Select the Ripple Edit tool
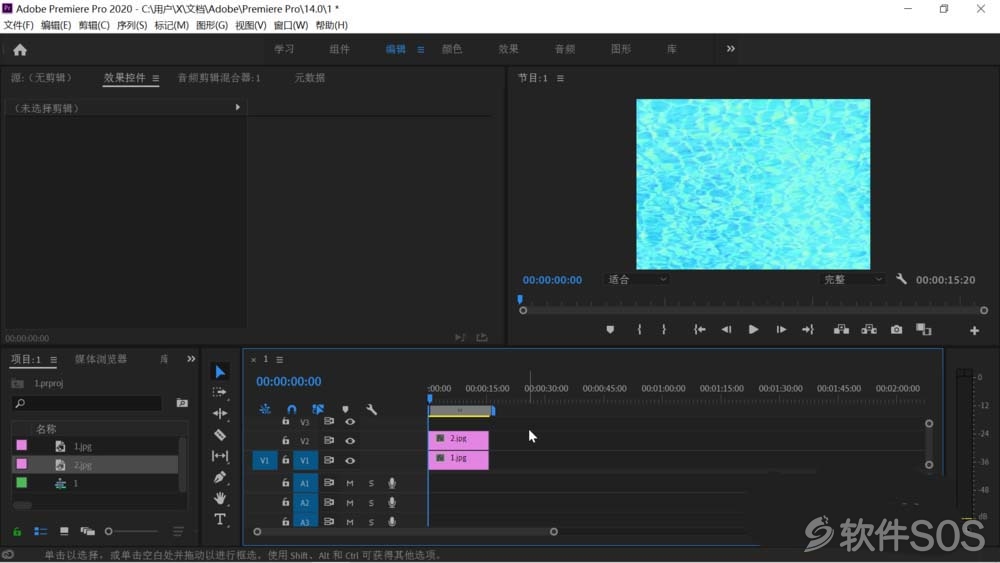 coord(220,413)
